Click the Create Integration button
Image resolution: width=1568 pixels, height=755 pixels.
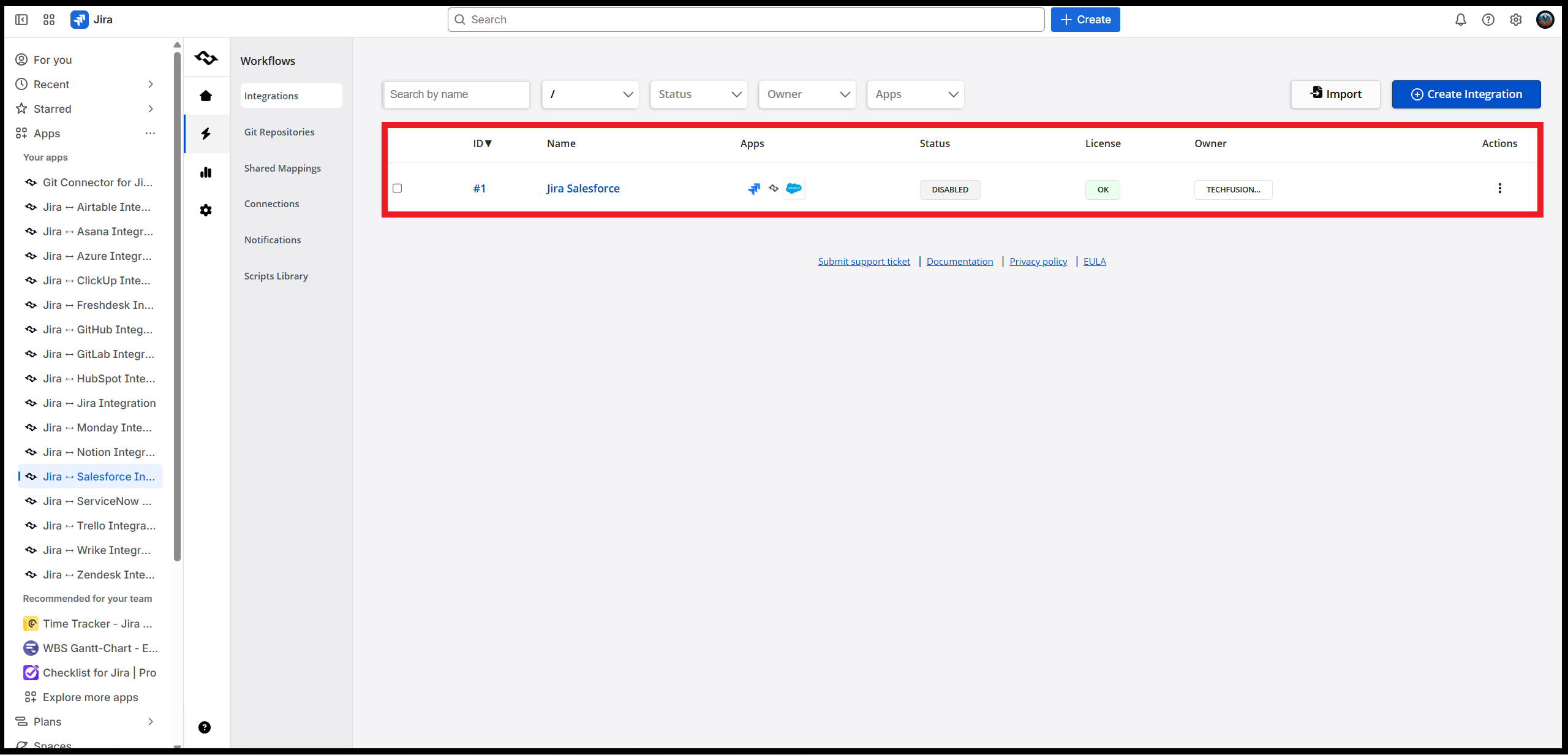click(1466, 94)
